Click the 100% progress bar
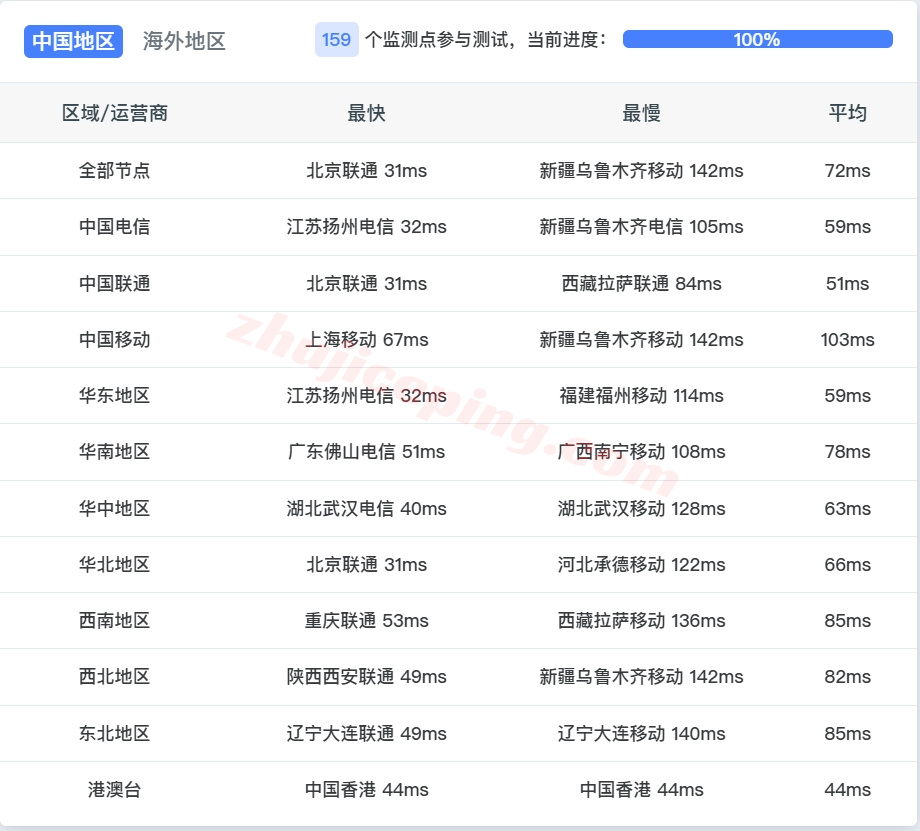Viewport: 920px width, 831px height. 757,40
